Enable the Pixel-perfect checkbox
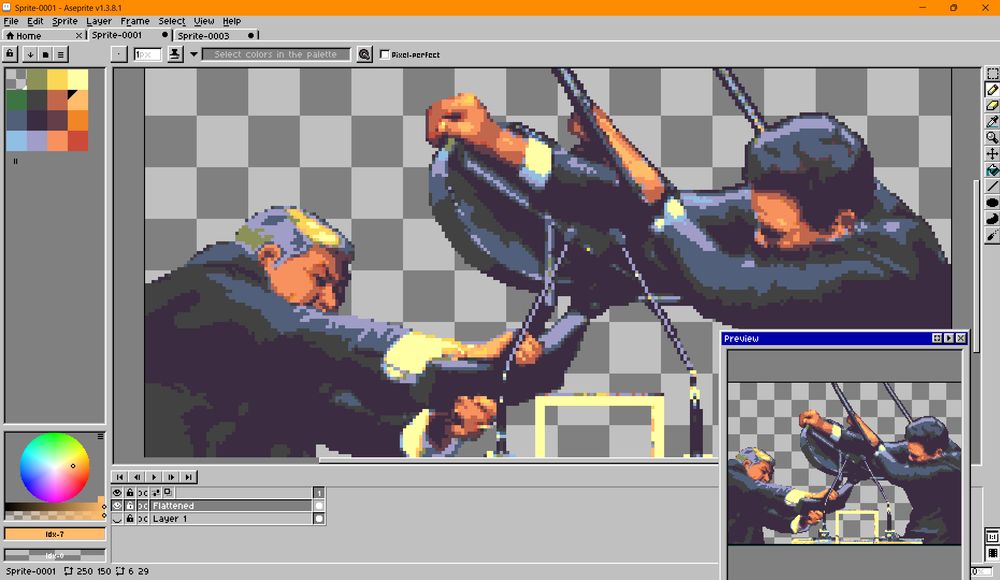The height and width of the screenshot is (580, 1000). pos(385,54)
